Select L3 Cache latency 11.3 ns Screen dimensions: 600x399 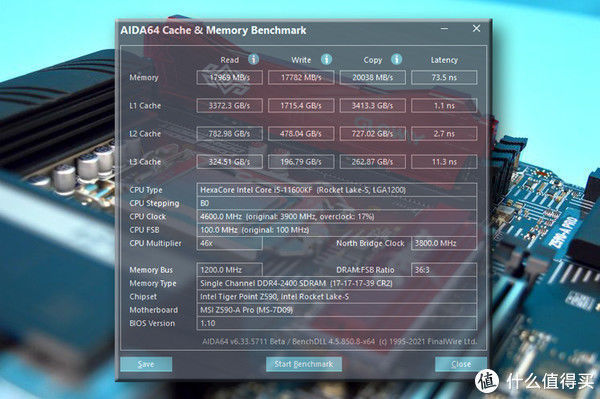click(444, 162)
